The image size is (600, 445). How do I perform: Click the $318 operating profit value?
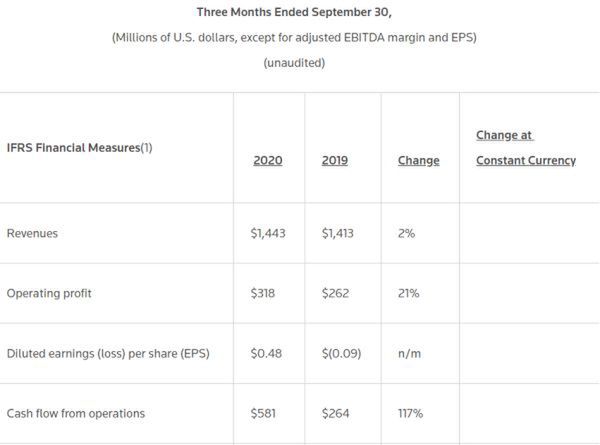(264, 294)
